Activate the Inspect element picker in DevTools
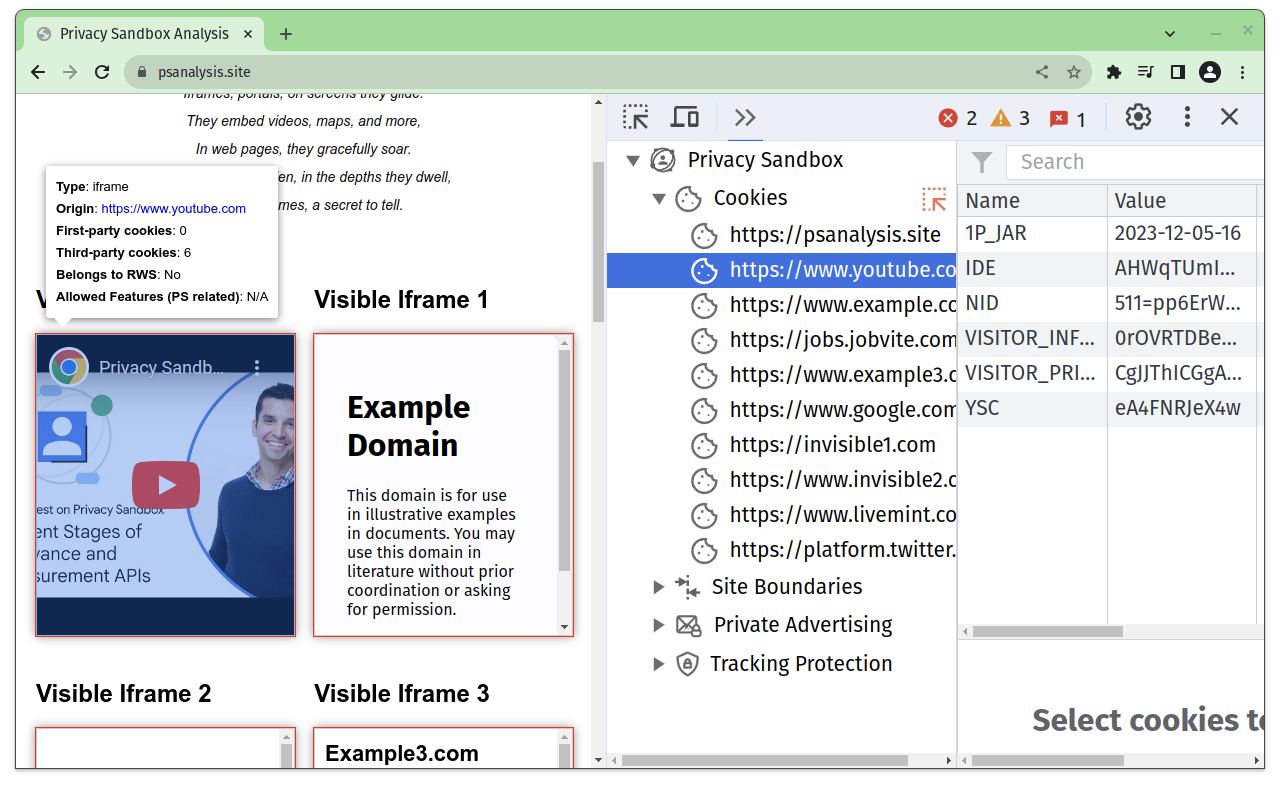 click(635, 117)
